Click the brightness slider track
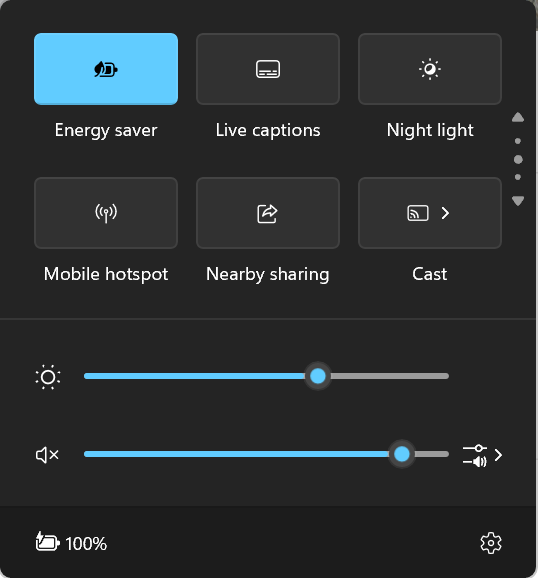 (266, 376)
